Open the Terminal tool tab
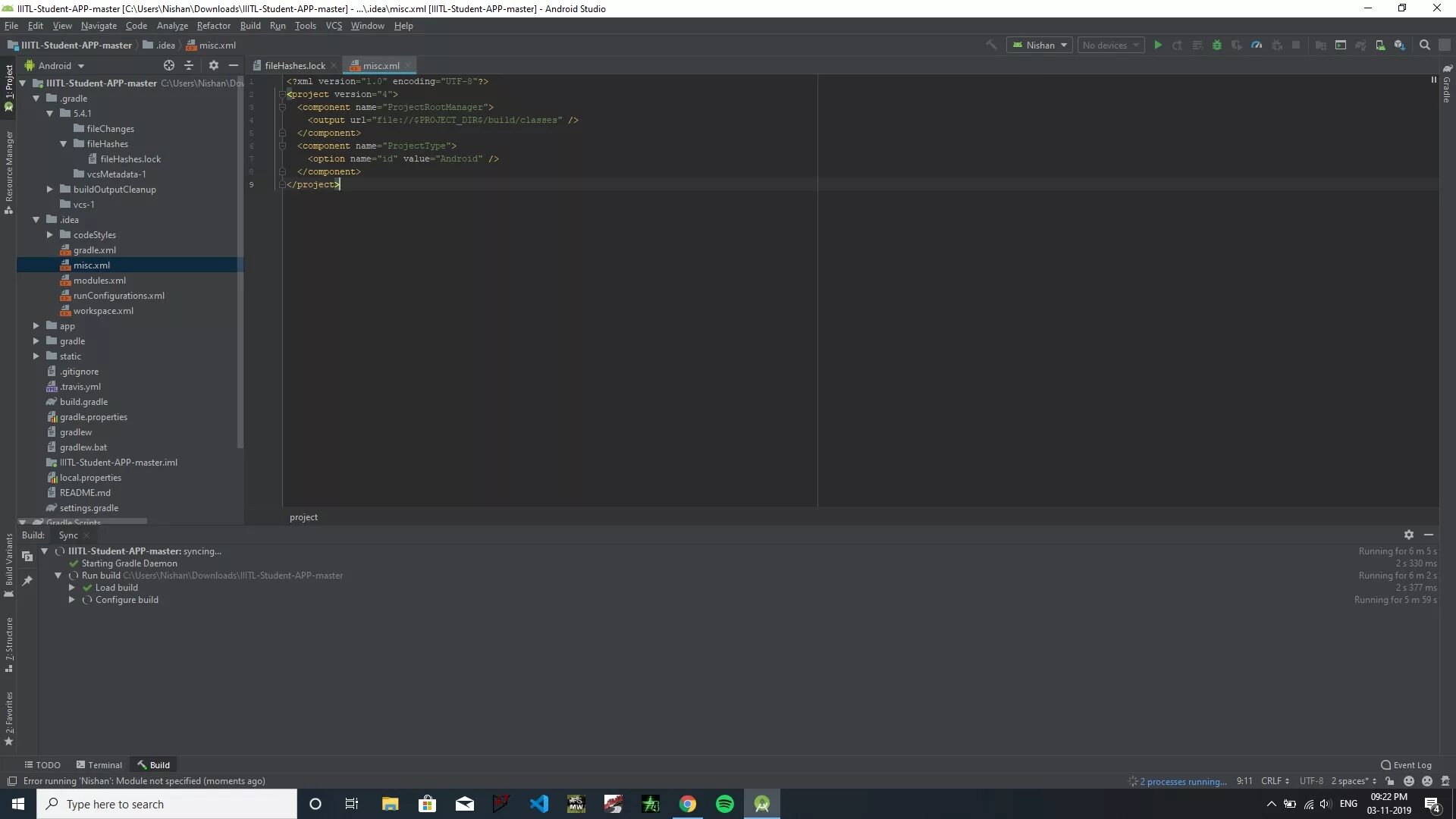Image resolution: width=1456 pixels, height=819 pixels. tap(99, 765)
